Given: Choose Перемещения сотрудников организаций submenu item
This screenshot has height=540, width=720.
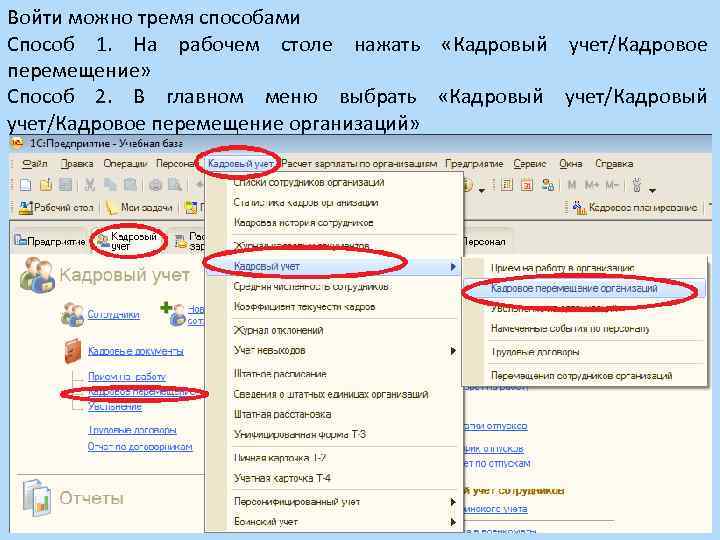Looking at the screenshot, I should point(581,376).
